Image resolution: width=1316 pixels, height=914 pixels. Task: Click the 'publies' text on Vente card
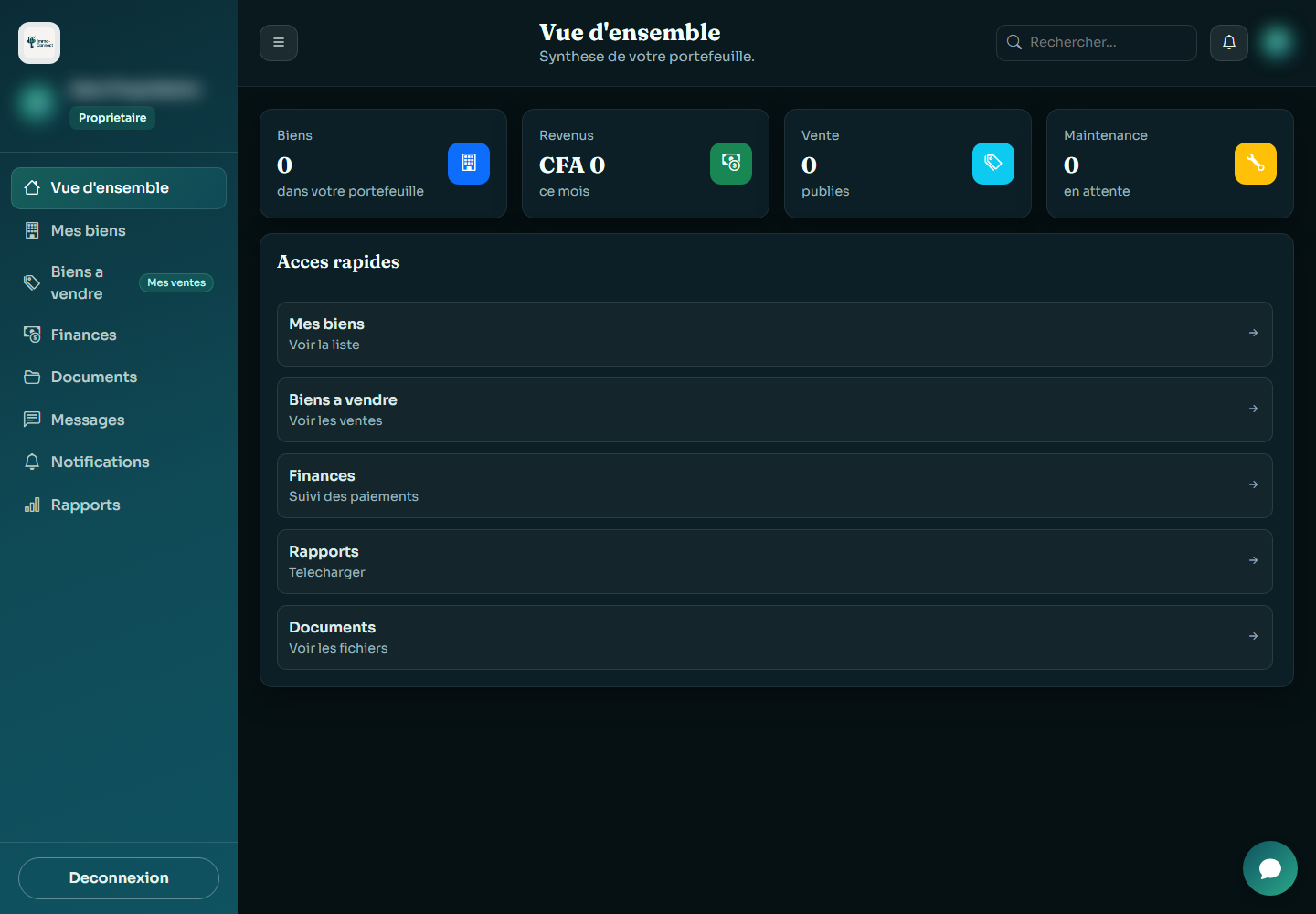click(x=825, y=191)
